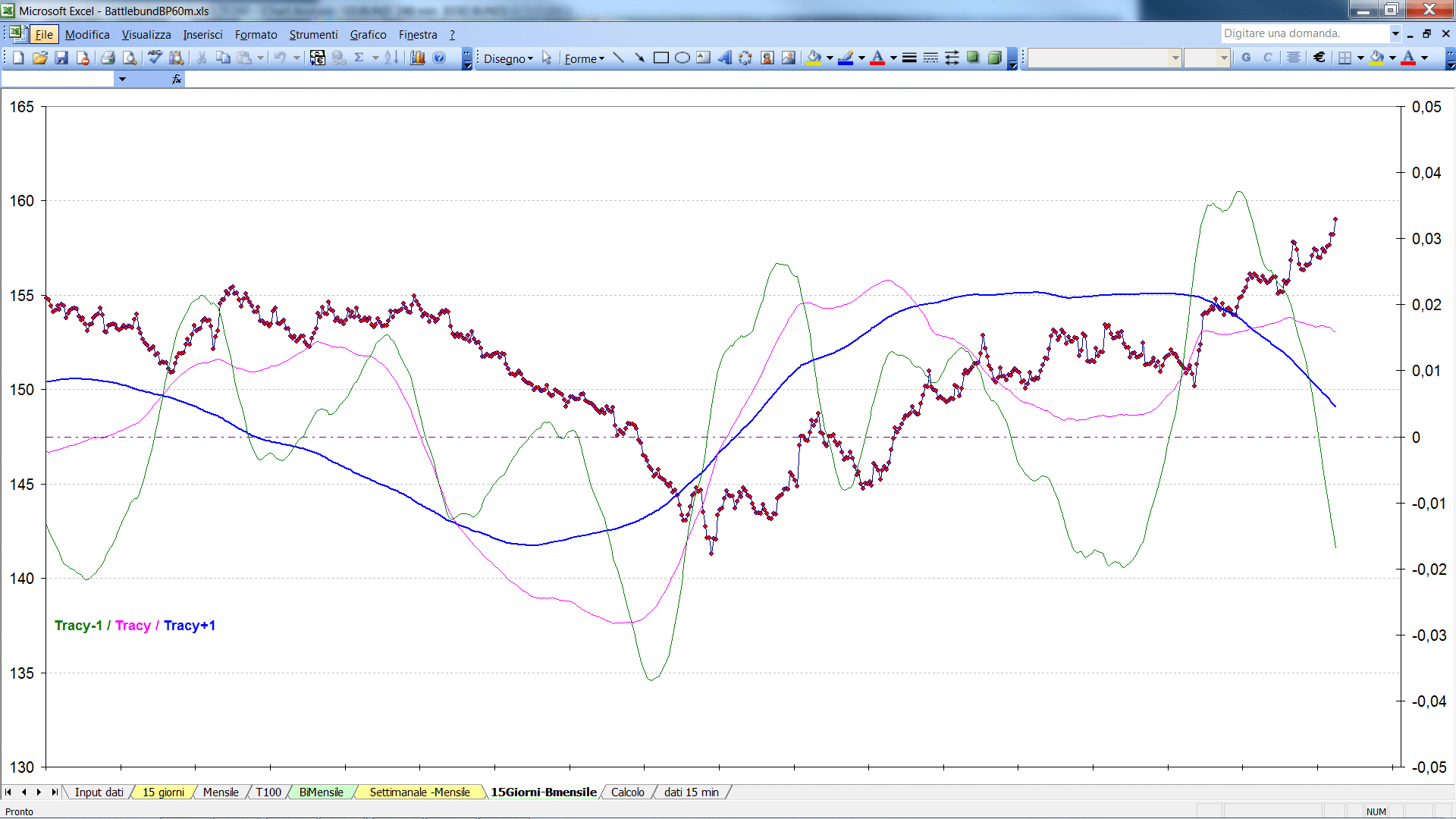1456x819 pixels.
Task: Click the formatting toolbar Font Color A
Action: pyautogui.click(x=1408, y=58)
